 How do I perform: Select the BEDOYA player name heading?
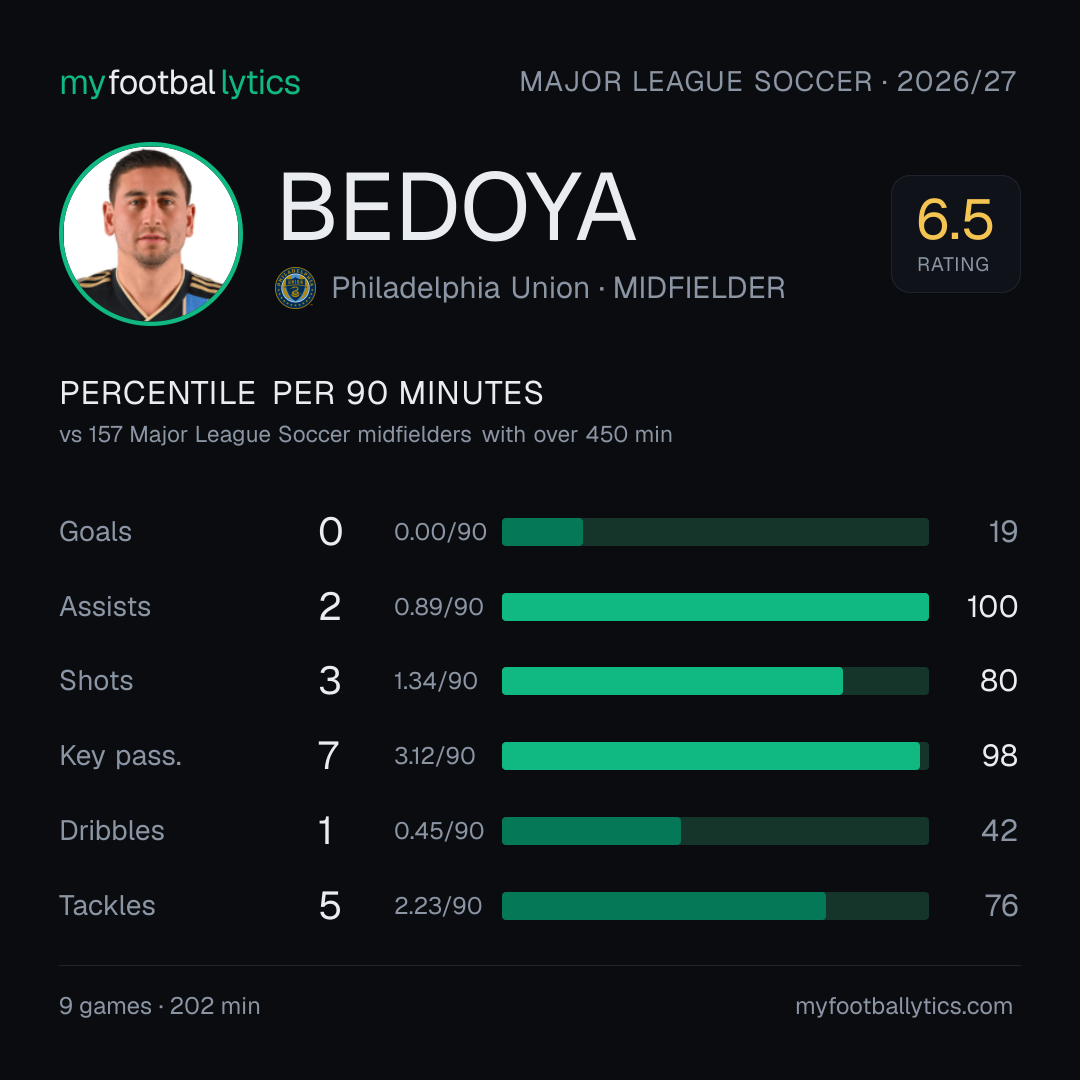click(457, 207)
